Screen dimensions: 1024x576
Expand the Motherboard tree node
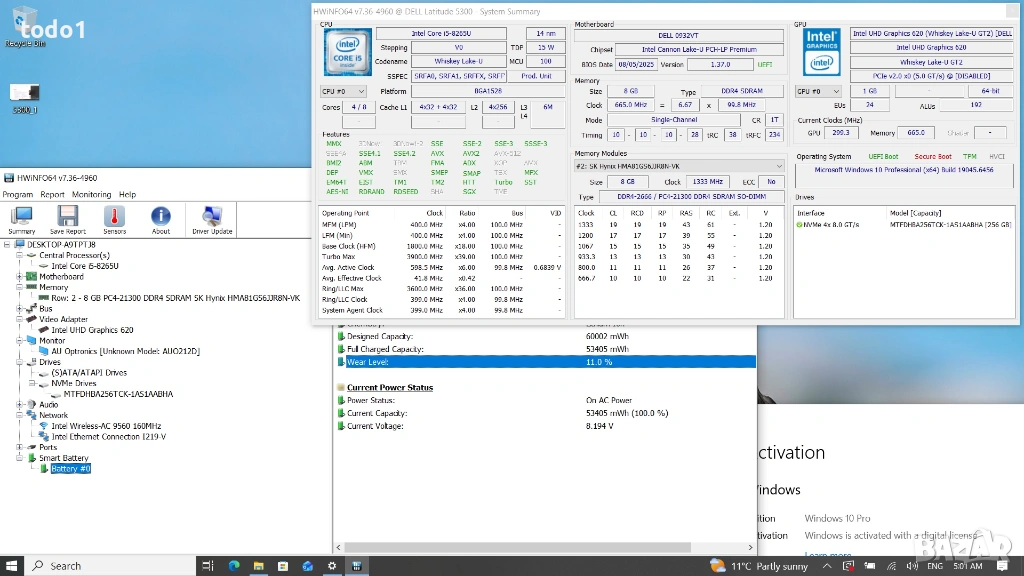click(19, 276)
